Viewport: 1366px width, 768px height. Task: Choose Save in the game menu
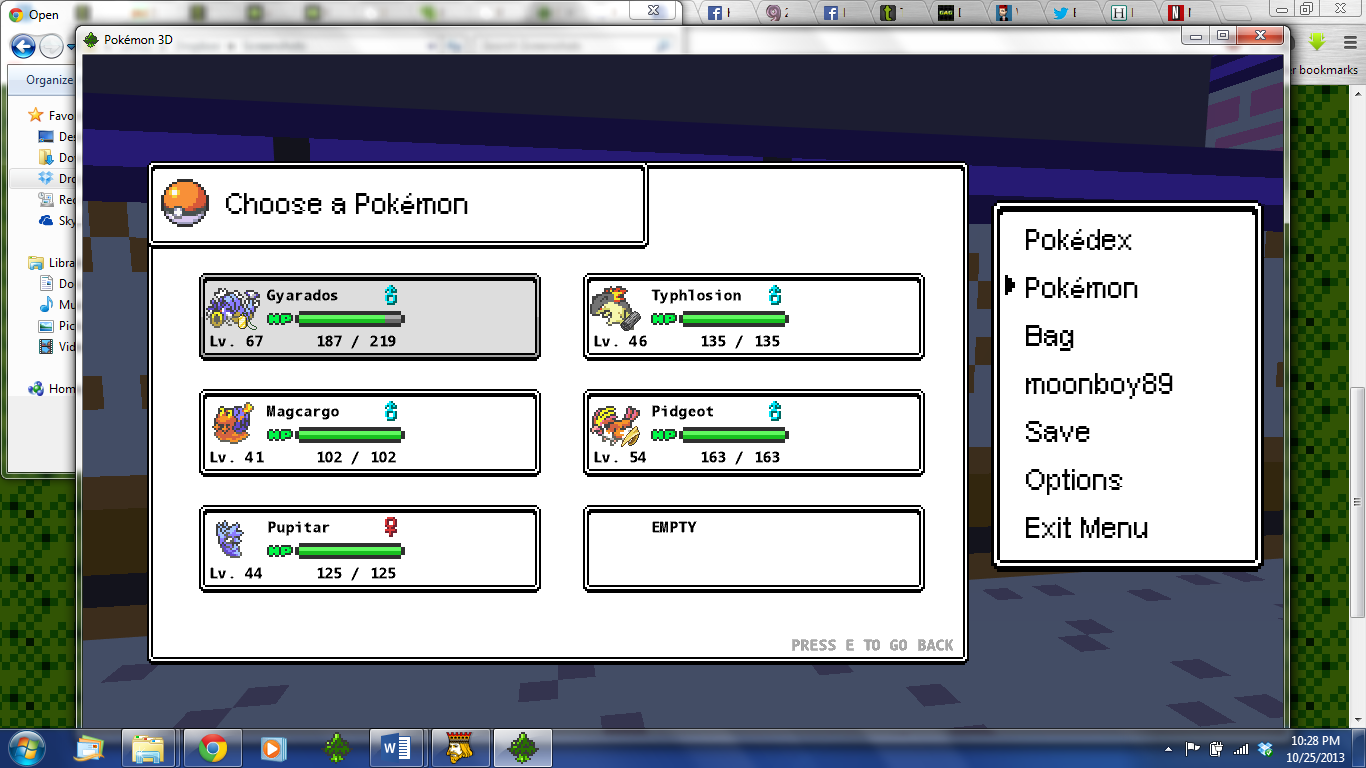pyautogui.click(x=1057, y=432)
